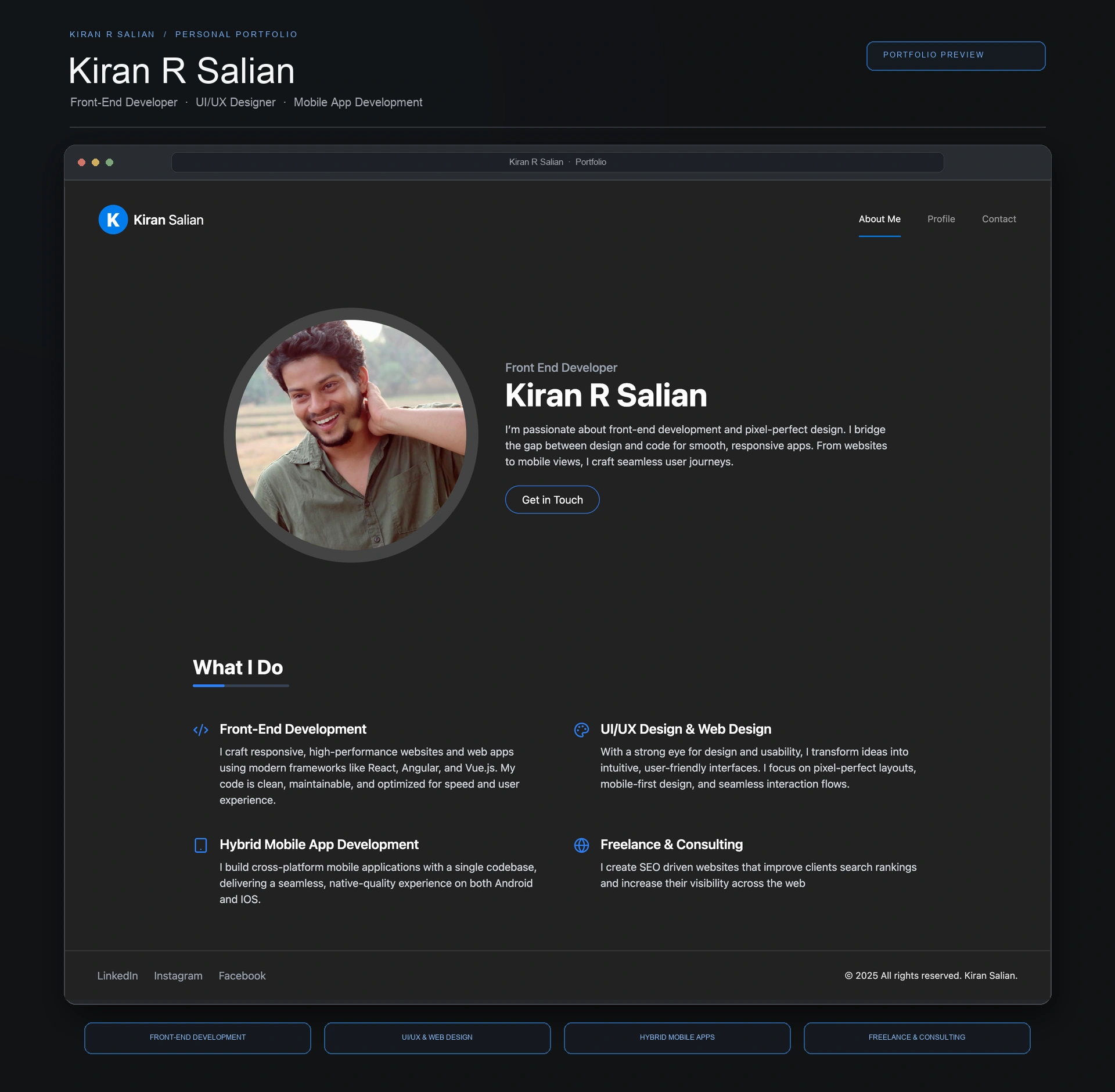This screenshot has height=1092, width=1115.
Task: Click the UI/UX Designer subtitle text
Action: (235, 102)
